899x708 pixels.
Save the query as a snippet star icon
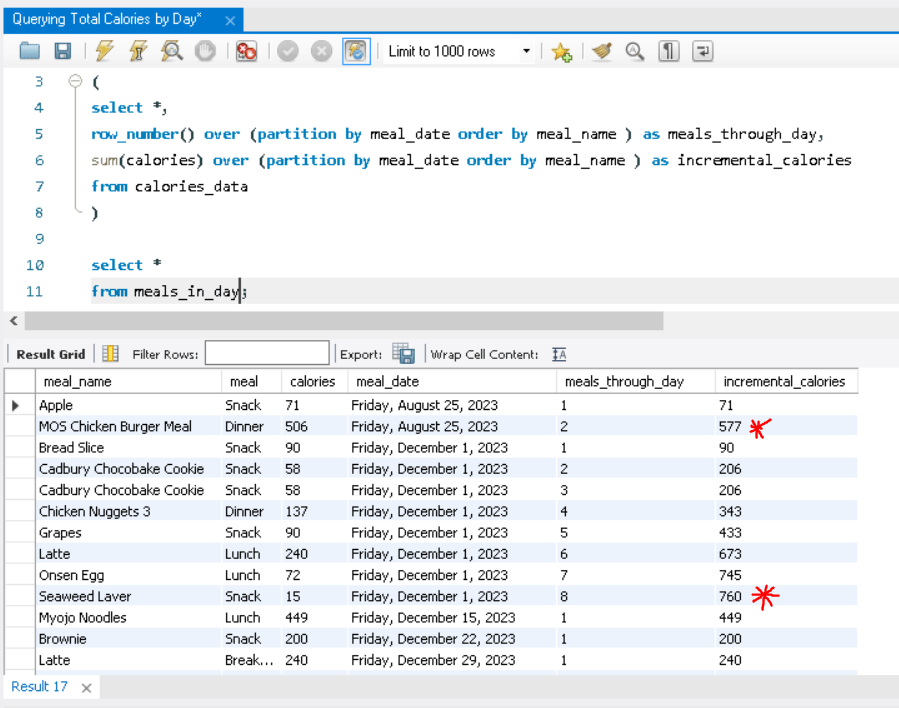(561, 51)
